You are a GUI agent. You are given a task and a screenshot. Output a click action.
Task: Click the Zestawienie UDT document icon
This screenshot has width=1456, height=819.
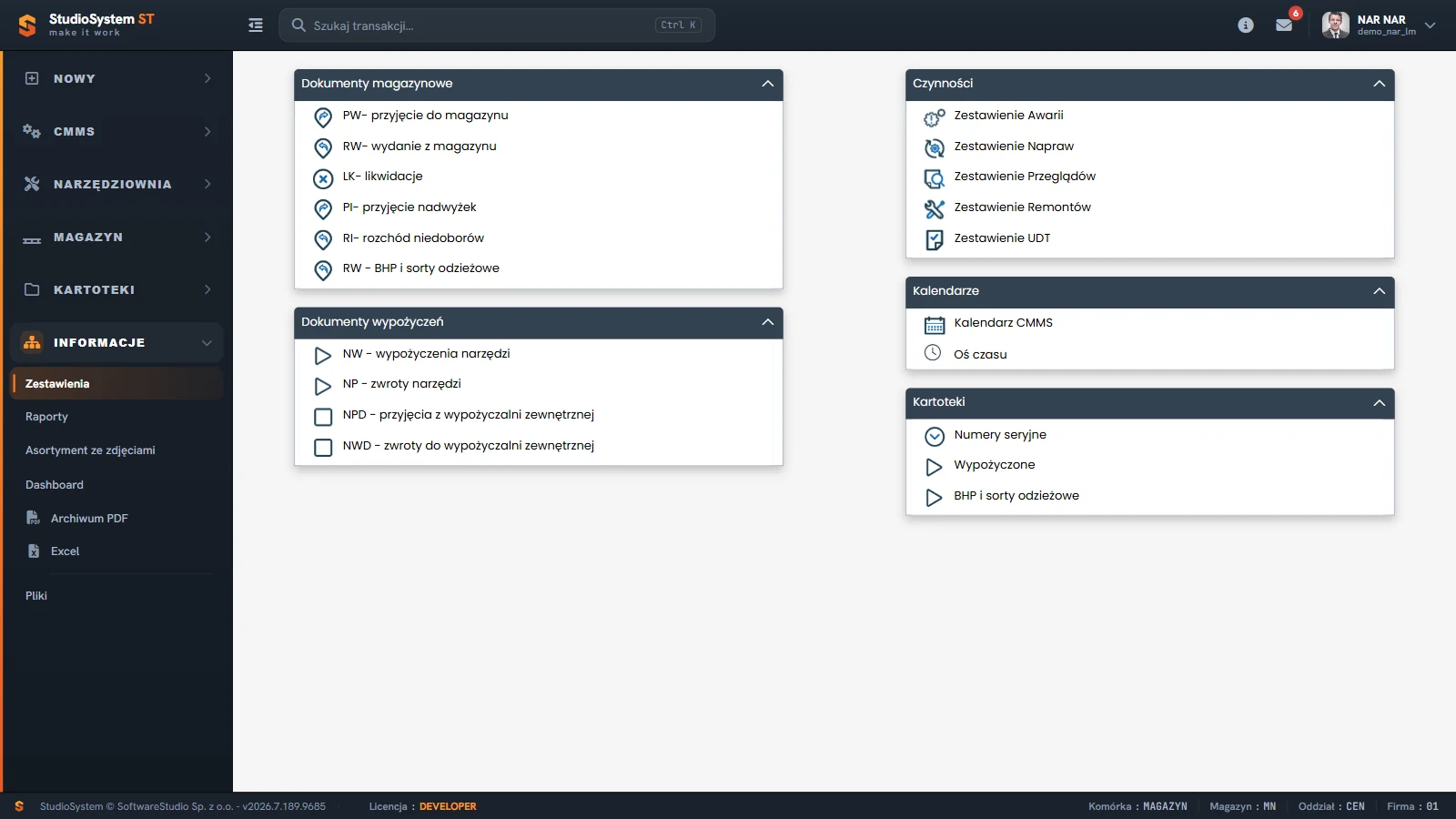point(935,239)
